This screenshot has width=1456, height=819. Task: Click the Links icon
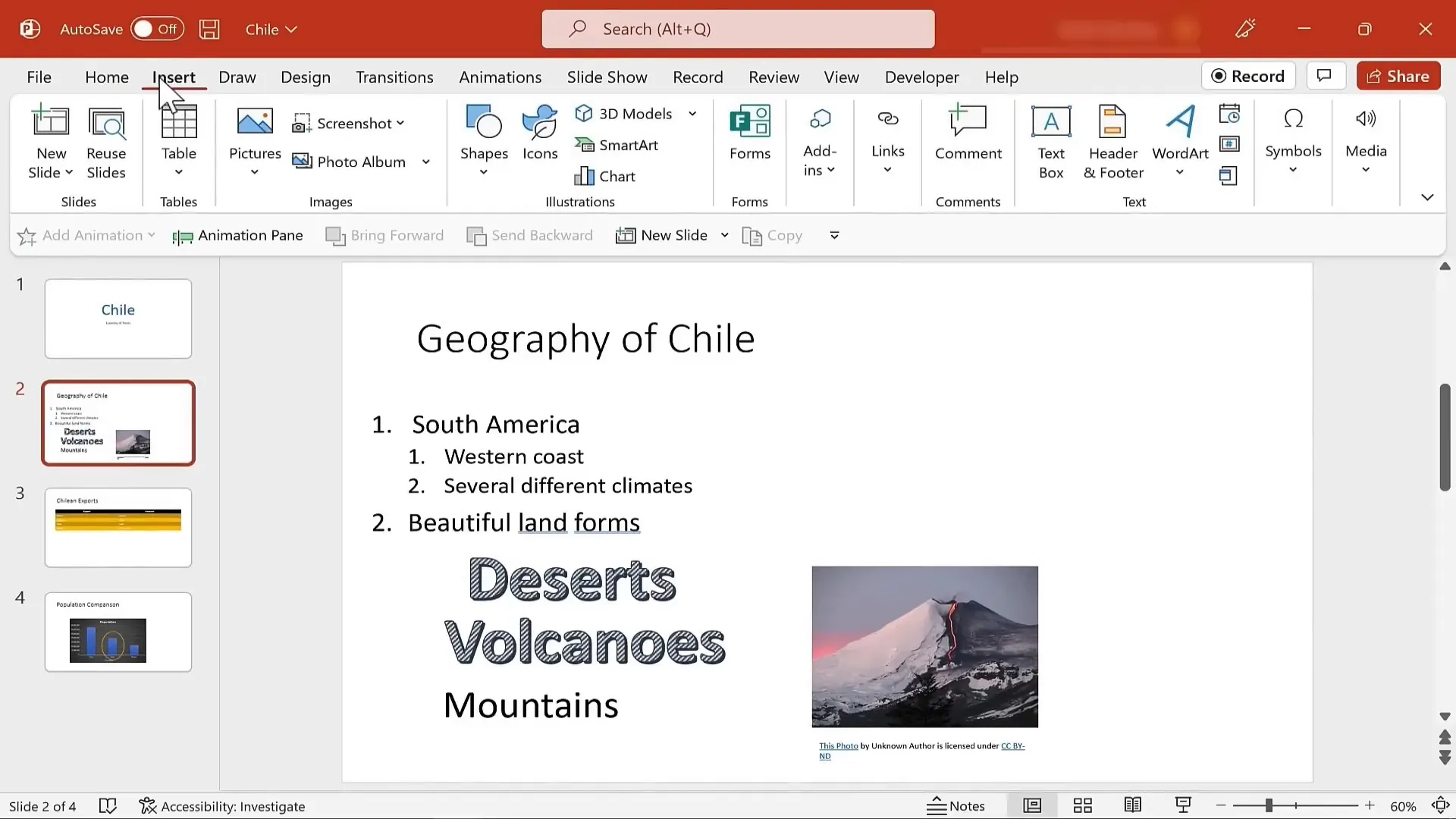[888, 119]
